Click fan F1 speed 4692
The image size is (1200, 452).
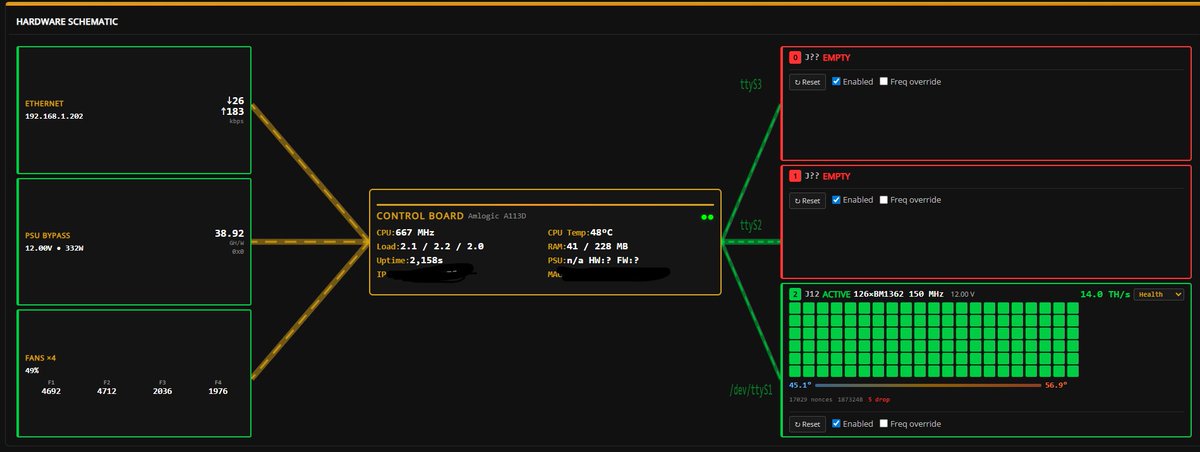click(x=51, y=391)
